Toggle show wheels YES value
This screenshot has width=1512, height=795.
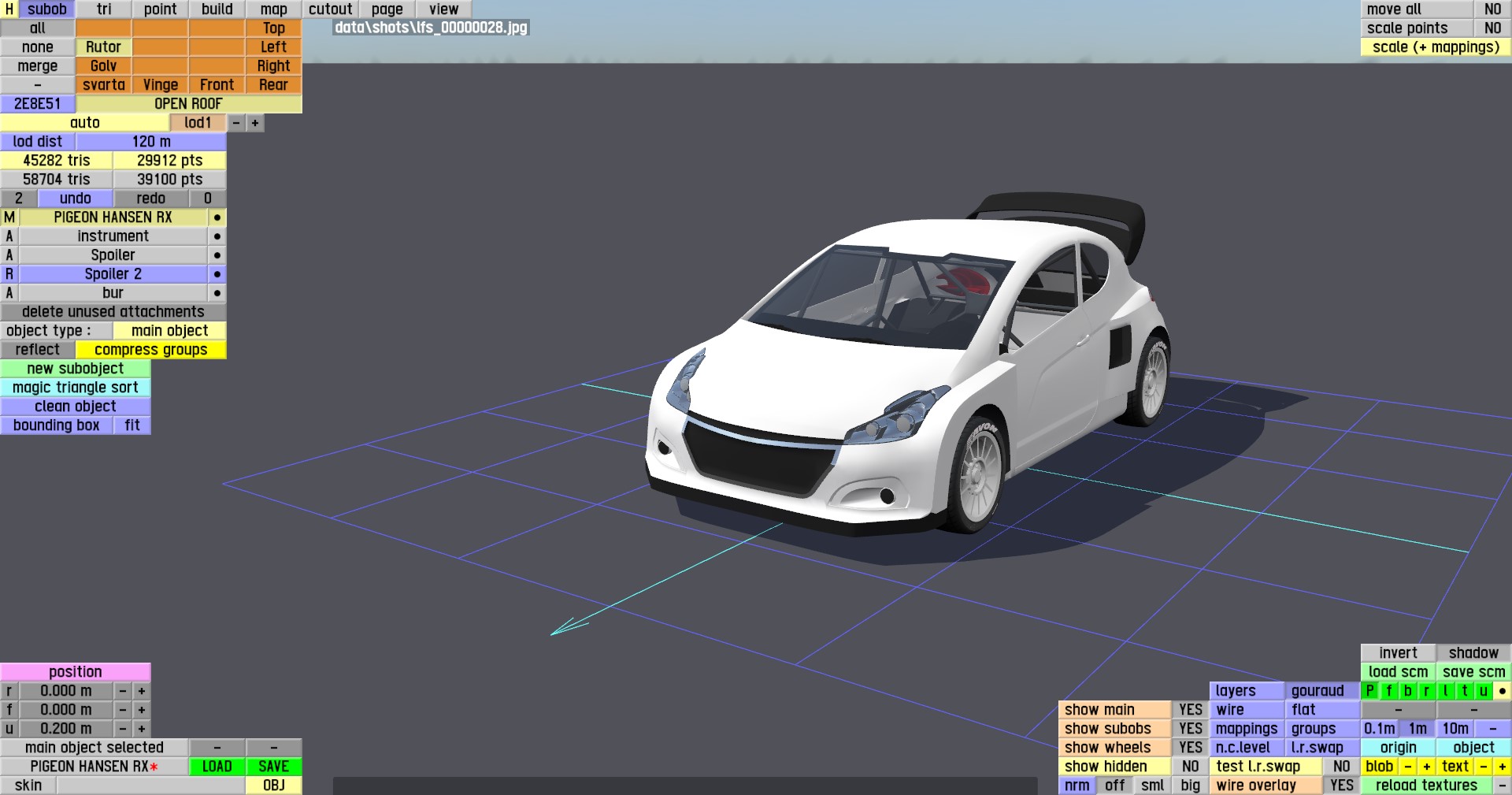tap(1190, 748)
